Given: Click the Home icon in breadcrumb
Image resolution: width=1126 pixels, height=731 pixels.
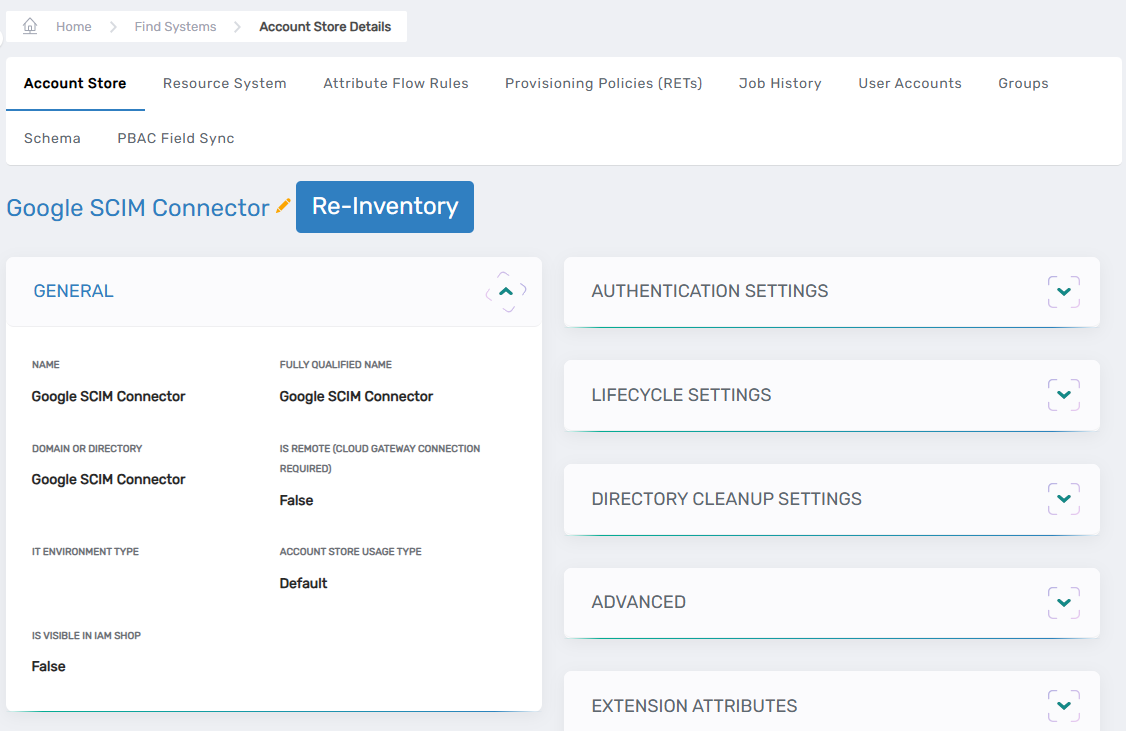Looking at the screenshot, I should coord(30,26).
